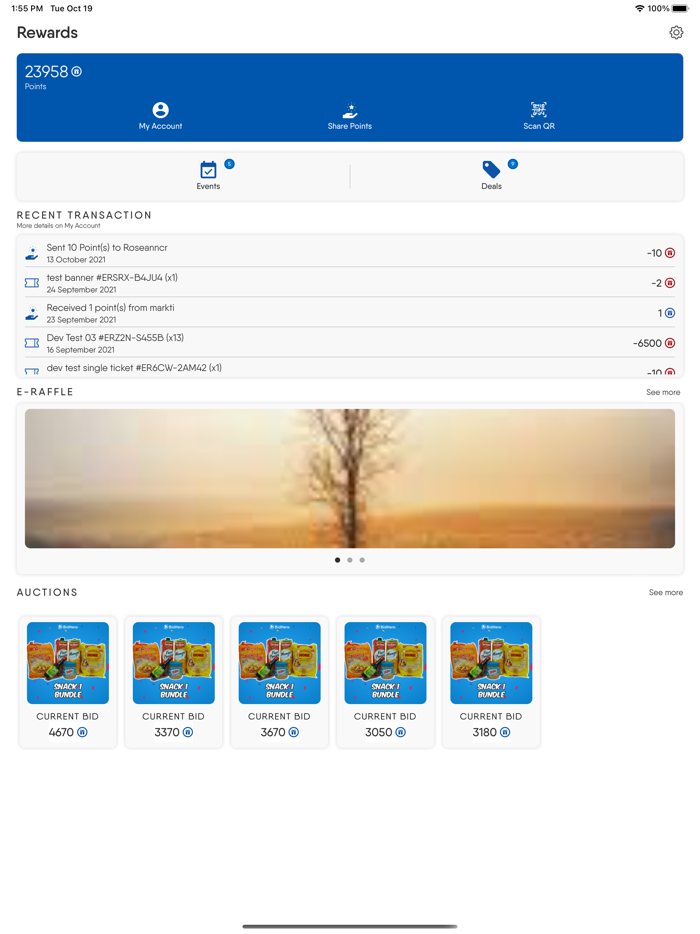This screenshot has height=934, width=700.
Task: Go to third E-Raffle carousel dot
Action: point(362,560)
